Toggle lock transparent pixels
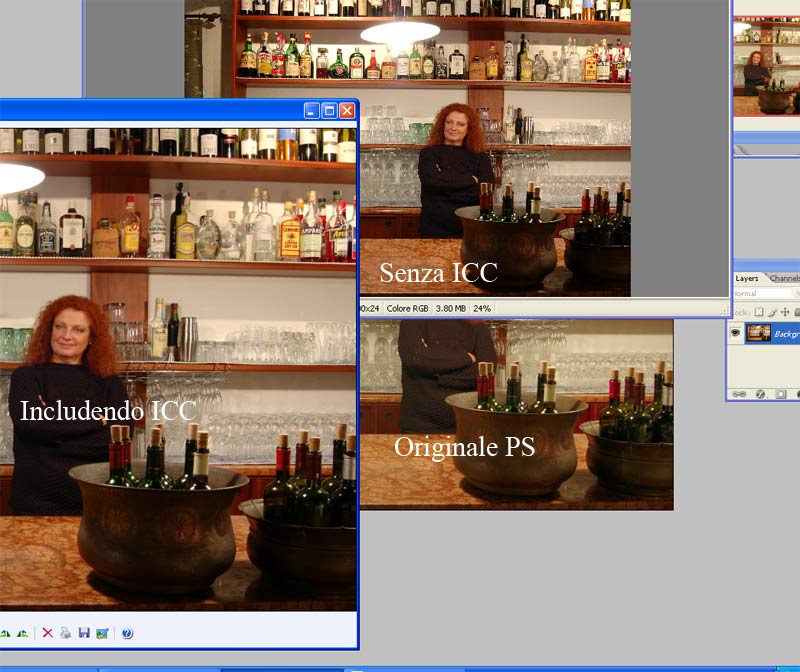This screenshot has width=800, height=672. click(757, 313)
